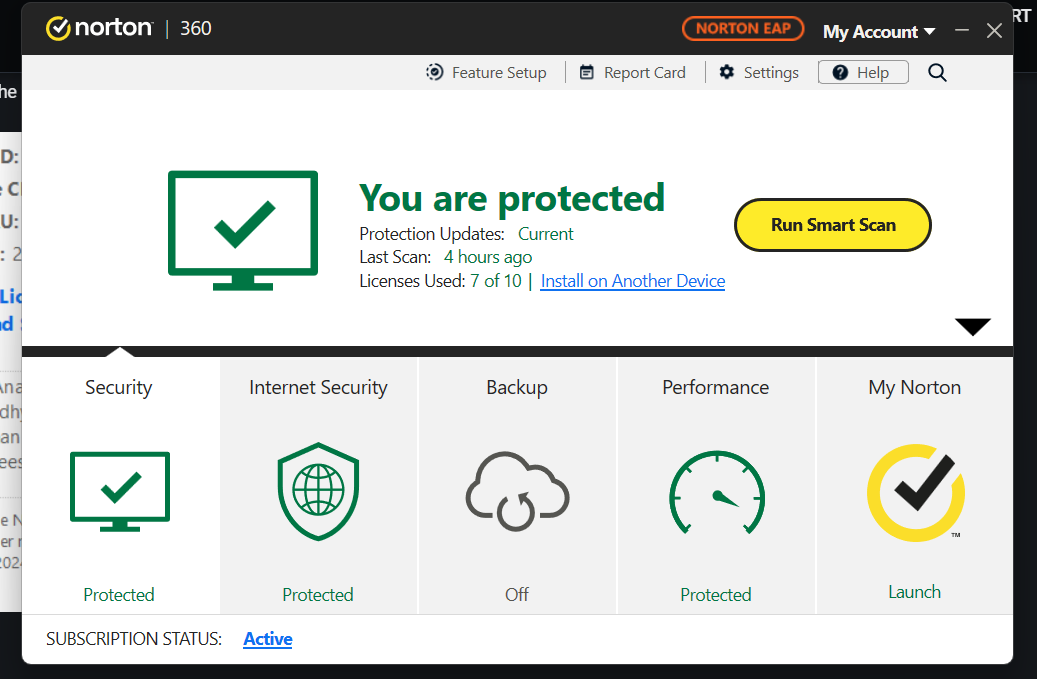Image resolution: width=1037 pixels, height=679 pixels.
Task: Expand the My Account dropdown
Action: coord(879,31)
